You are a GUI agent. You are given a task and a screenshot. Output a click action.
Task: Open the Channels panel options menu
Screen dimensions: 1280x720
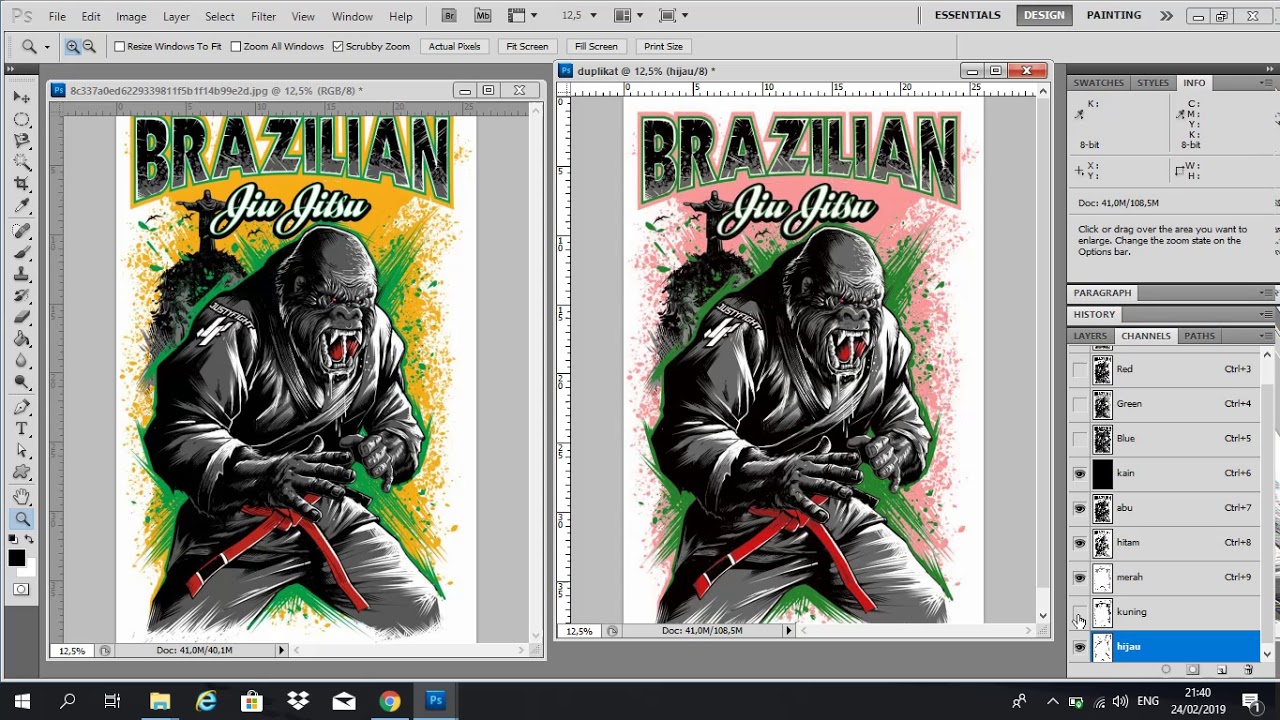(x=1267, y=336)
